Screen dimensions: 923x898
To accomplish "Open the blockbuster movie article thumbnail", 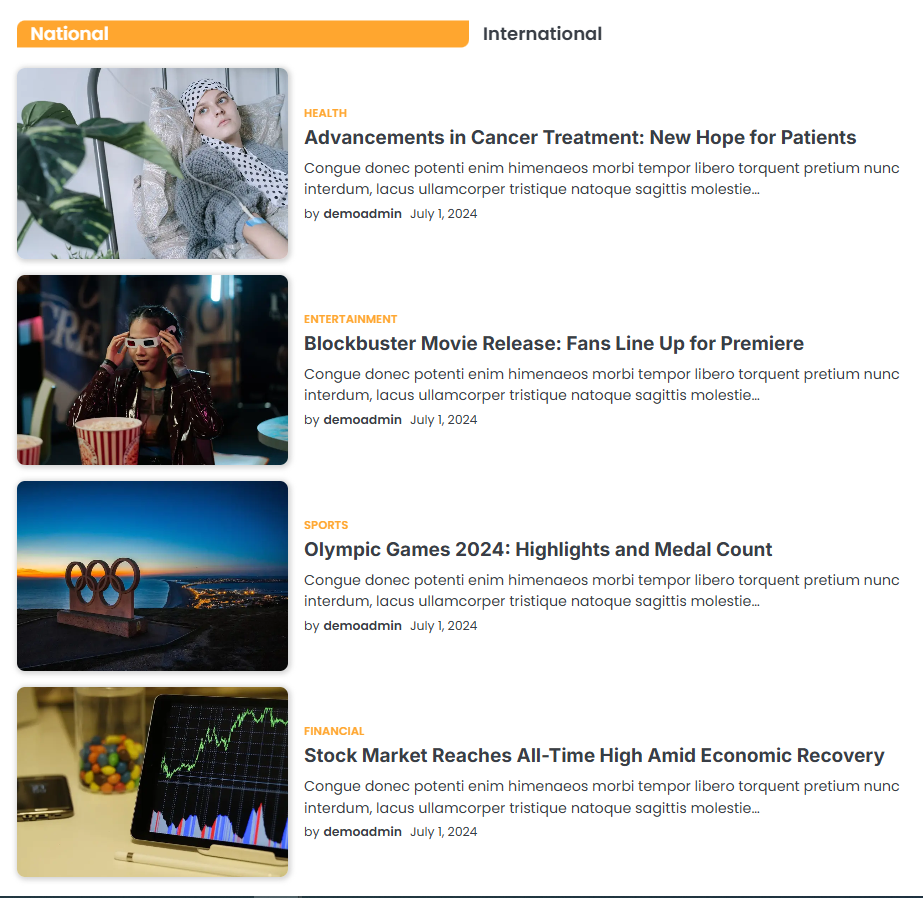I will point(152,370).
